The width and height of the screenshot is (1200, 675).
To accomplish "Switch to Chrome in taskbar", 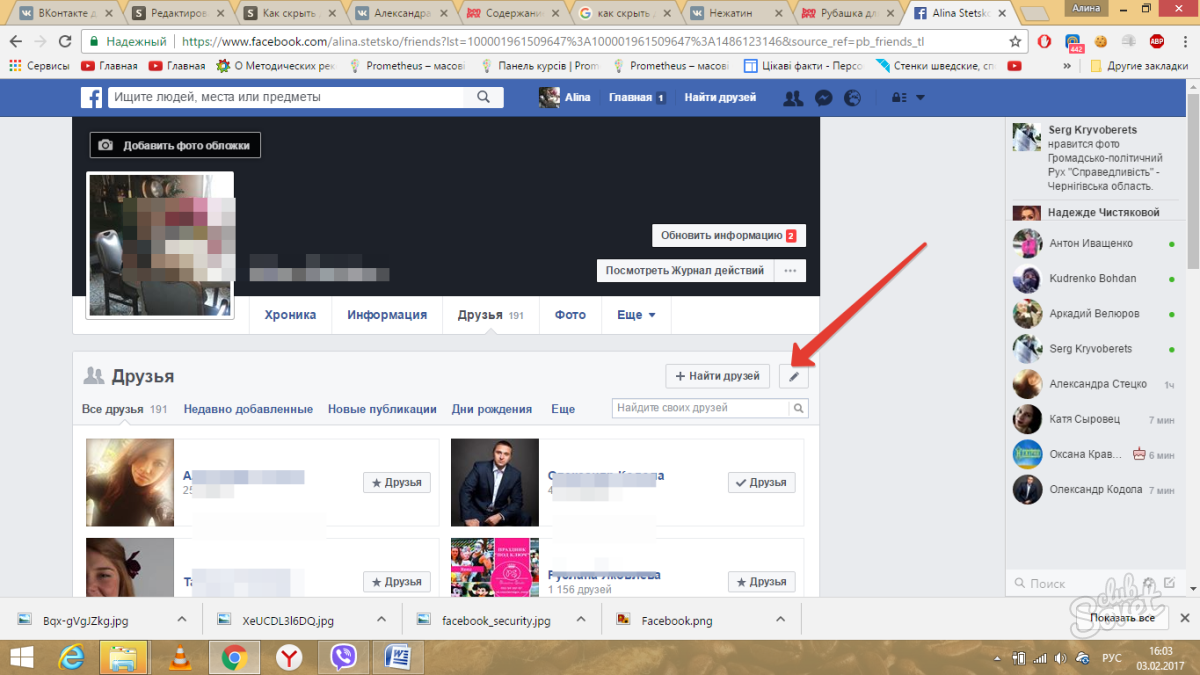I will click(x=235, y=657).
